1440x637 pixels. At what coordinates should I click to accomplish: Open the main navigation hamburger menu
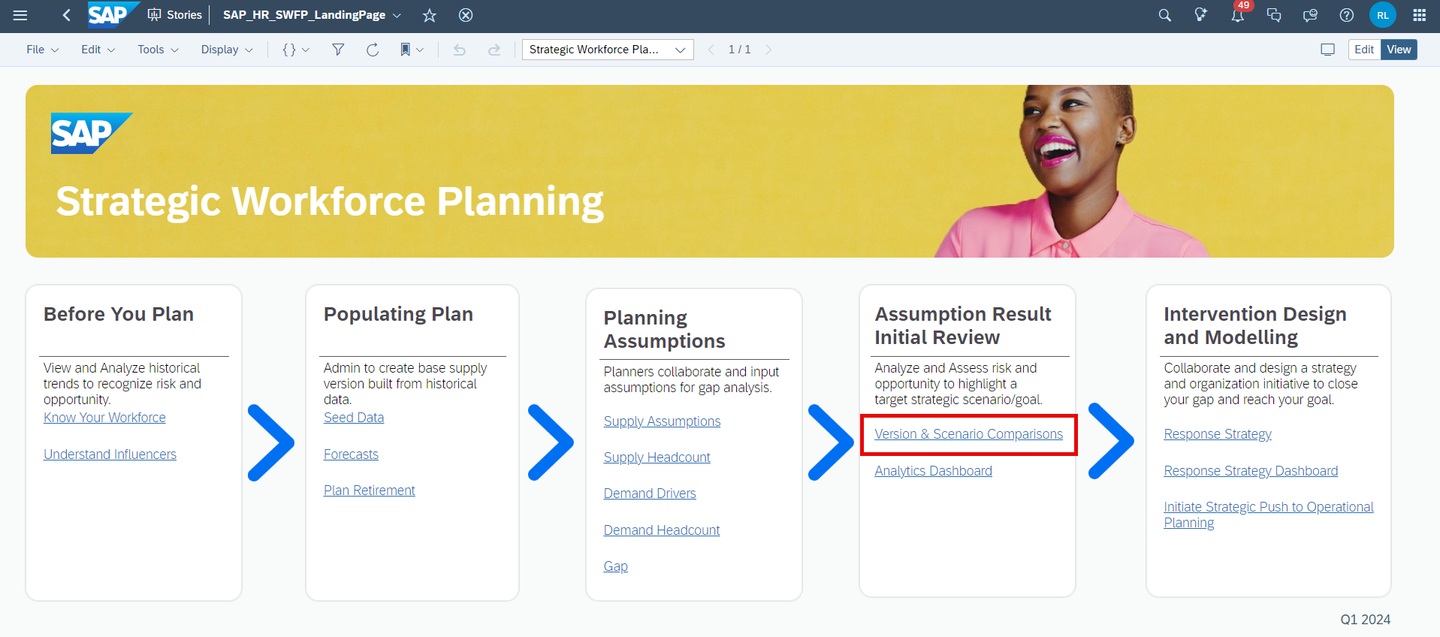(x=20, y=15)
